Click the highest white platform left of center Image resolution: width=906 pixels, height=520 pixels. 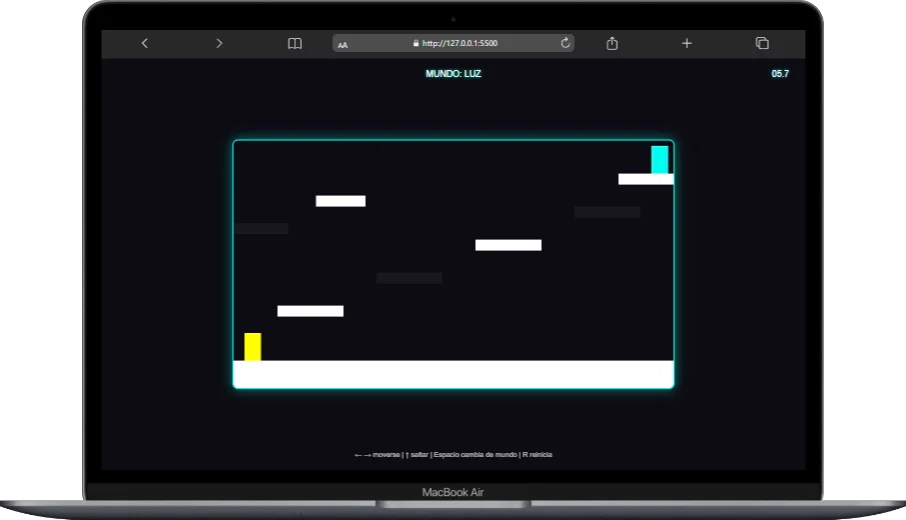[340, 201]
